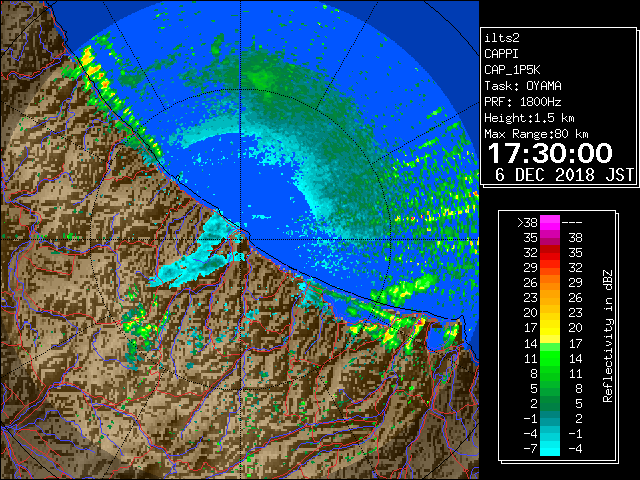640x480 pixels.
Task: Pick the yellow legend band between 17 and 20
Action: 550,328
